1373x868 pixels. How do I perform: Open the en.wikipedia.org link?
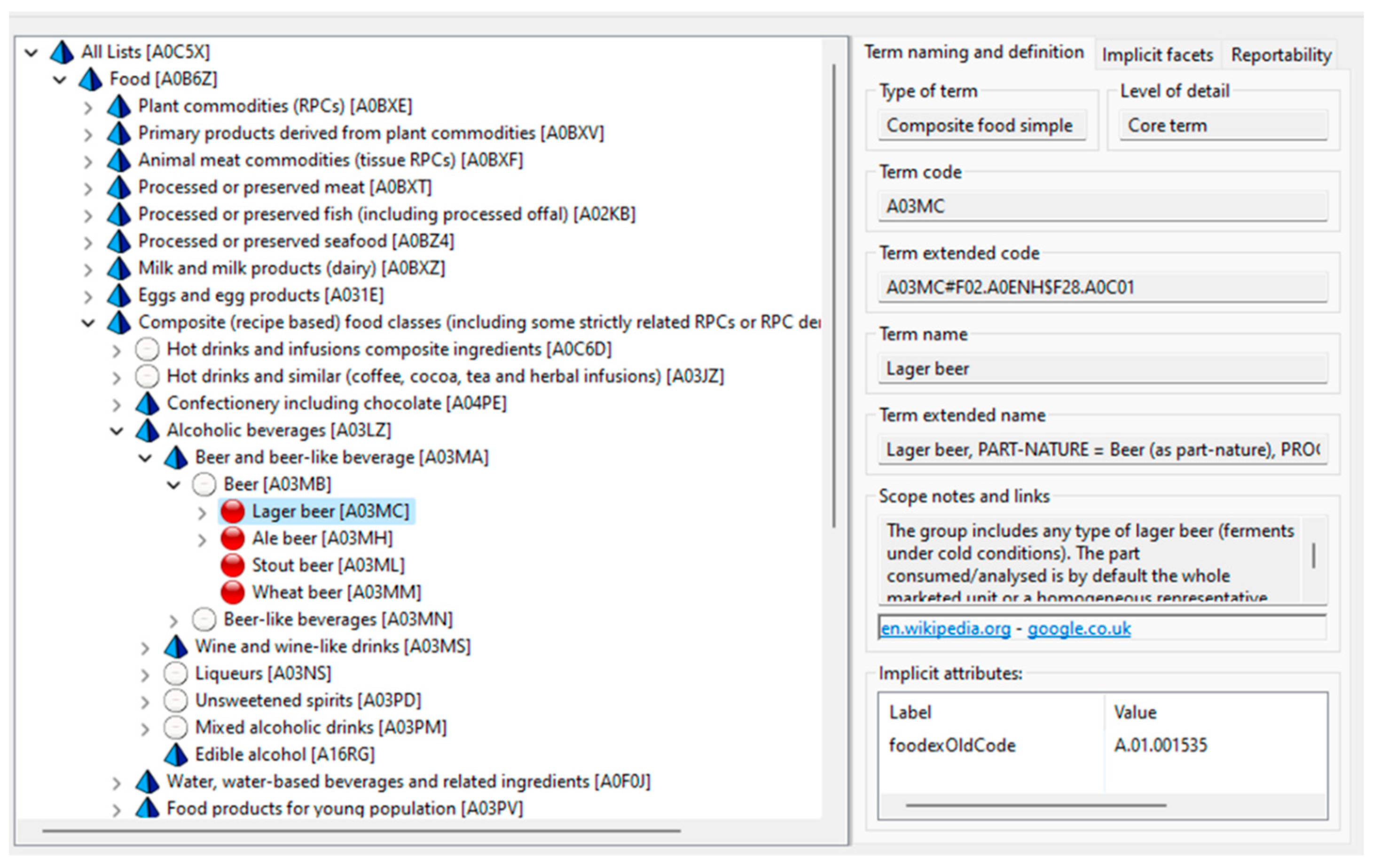tap(945, 629)
